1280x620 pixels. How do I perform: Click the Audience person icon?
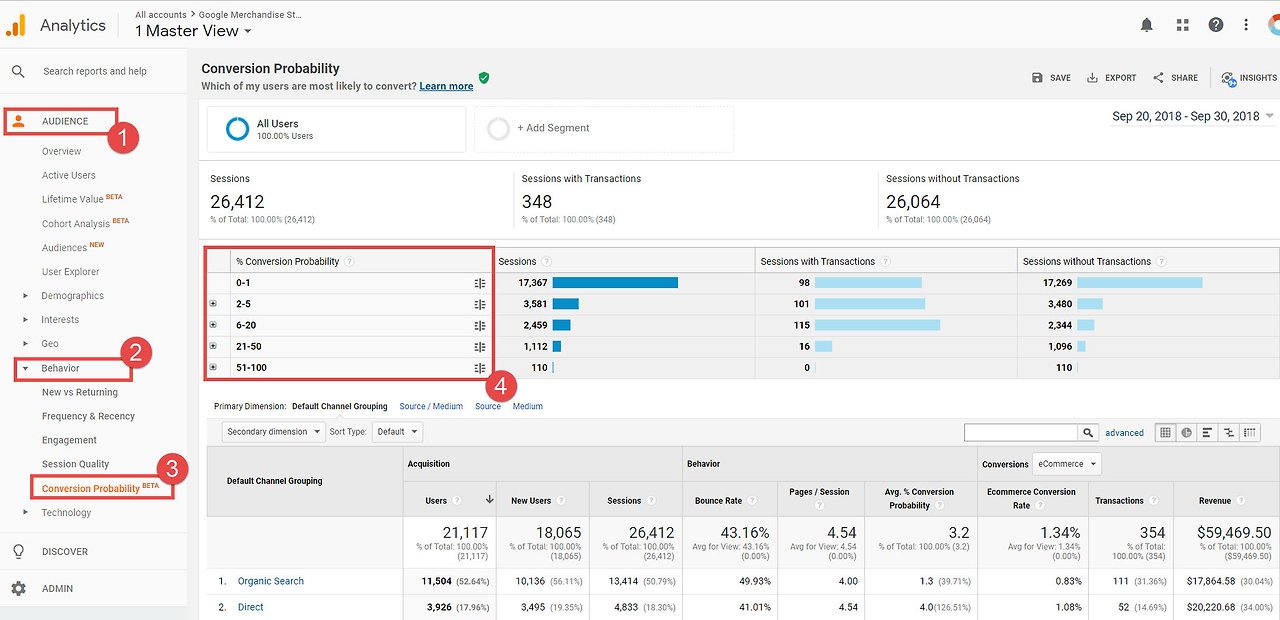click(18, 121)
